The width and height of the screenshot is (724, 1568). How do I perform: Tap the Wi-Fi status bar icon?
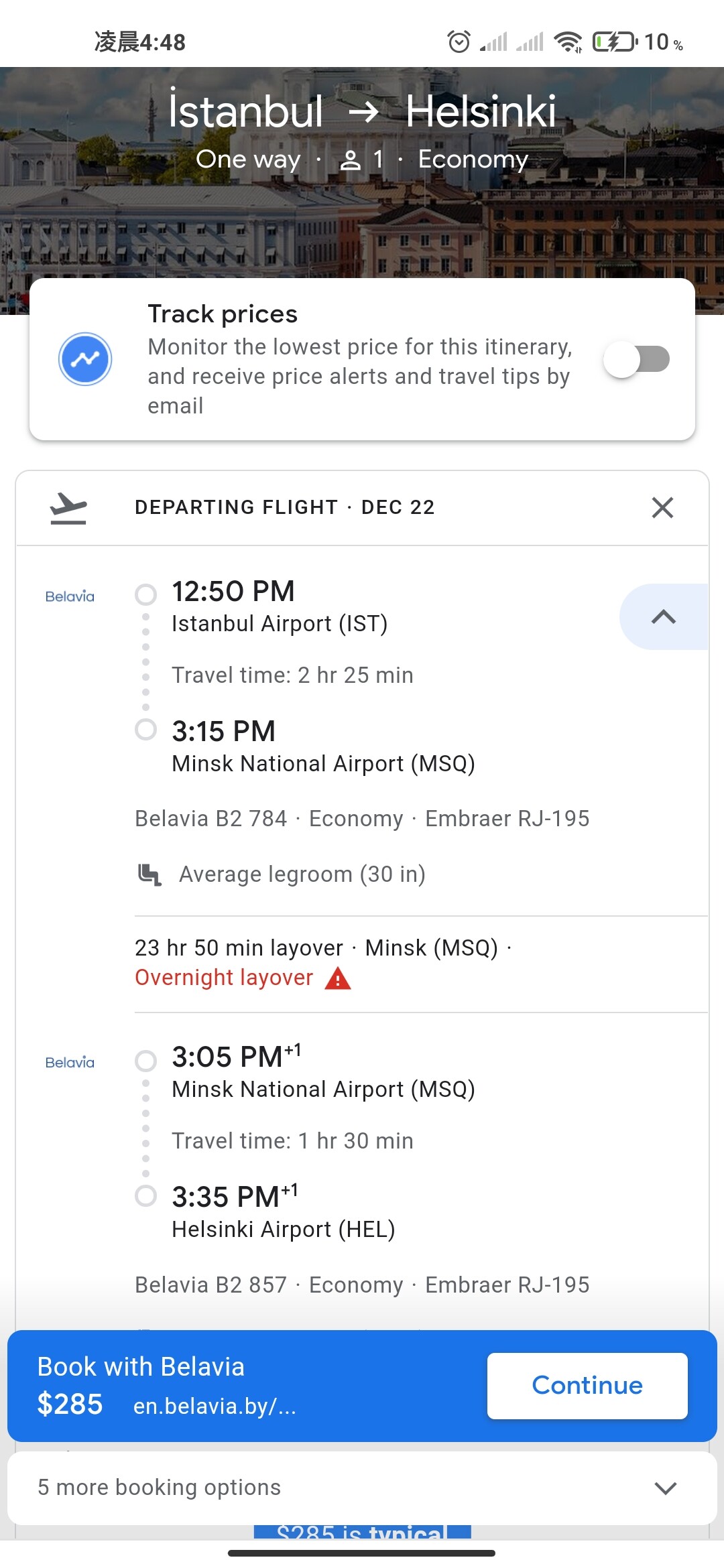(568, 42)
